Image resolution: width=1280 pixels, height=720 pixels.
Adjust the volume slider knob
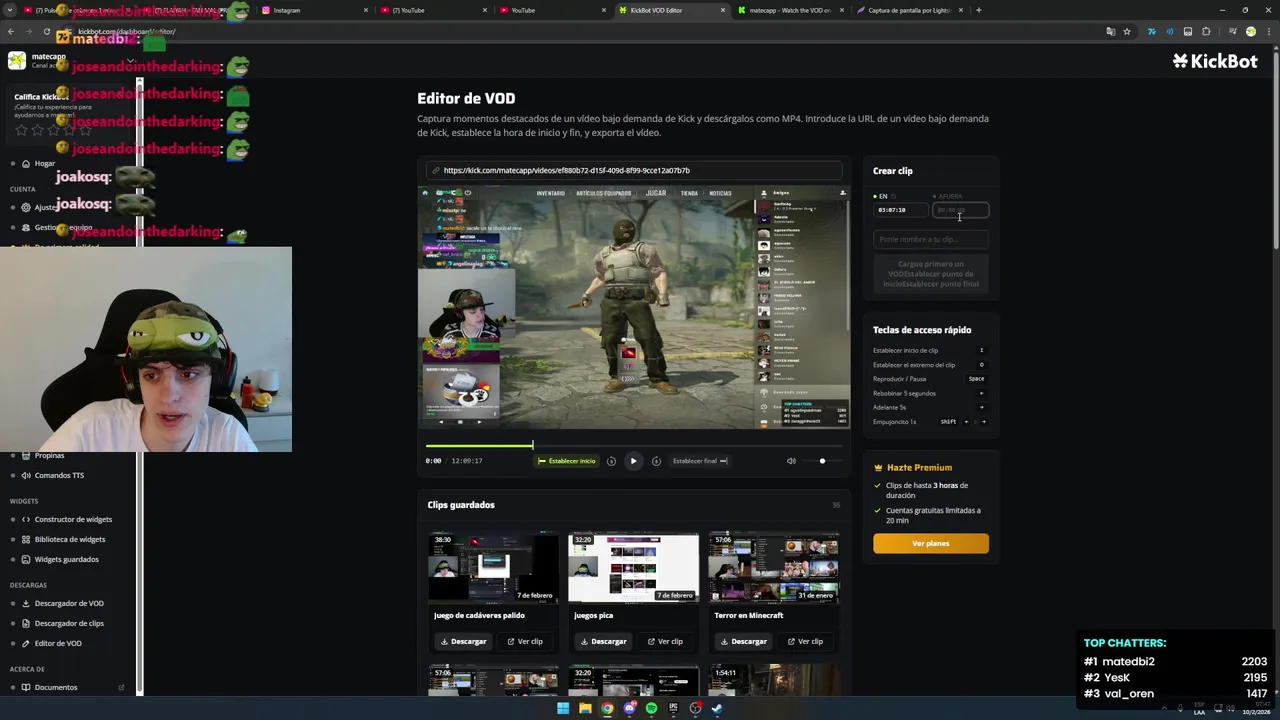click(822, 461)
